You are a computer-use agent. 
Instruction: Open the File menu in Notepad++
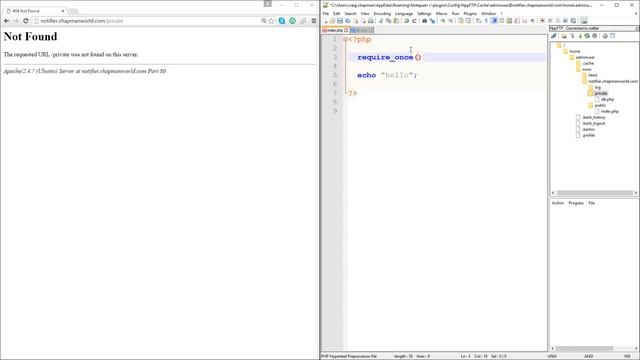326,13
